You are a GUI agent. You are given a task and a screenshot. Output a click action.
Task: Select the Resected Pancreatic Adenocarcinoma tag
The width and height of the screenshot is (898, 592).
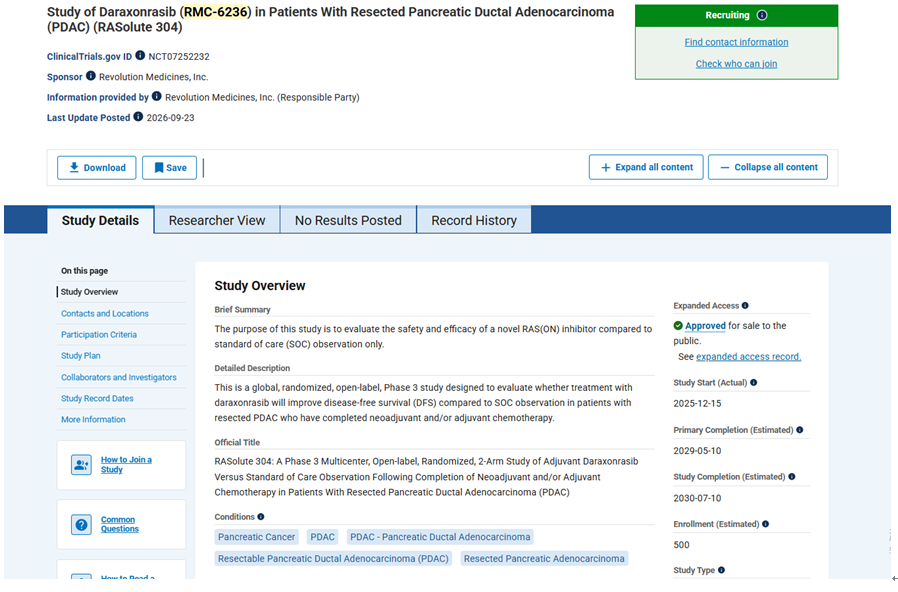(x=544, y=559)
